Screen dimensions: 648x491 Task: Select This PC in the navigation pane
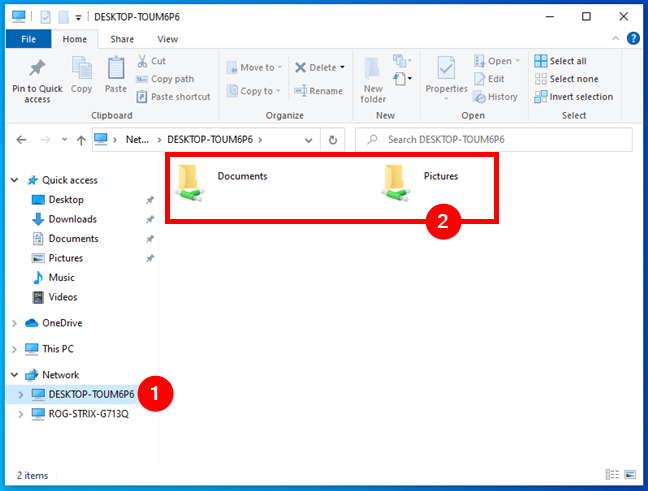point(58,349)
